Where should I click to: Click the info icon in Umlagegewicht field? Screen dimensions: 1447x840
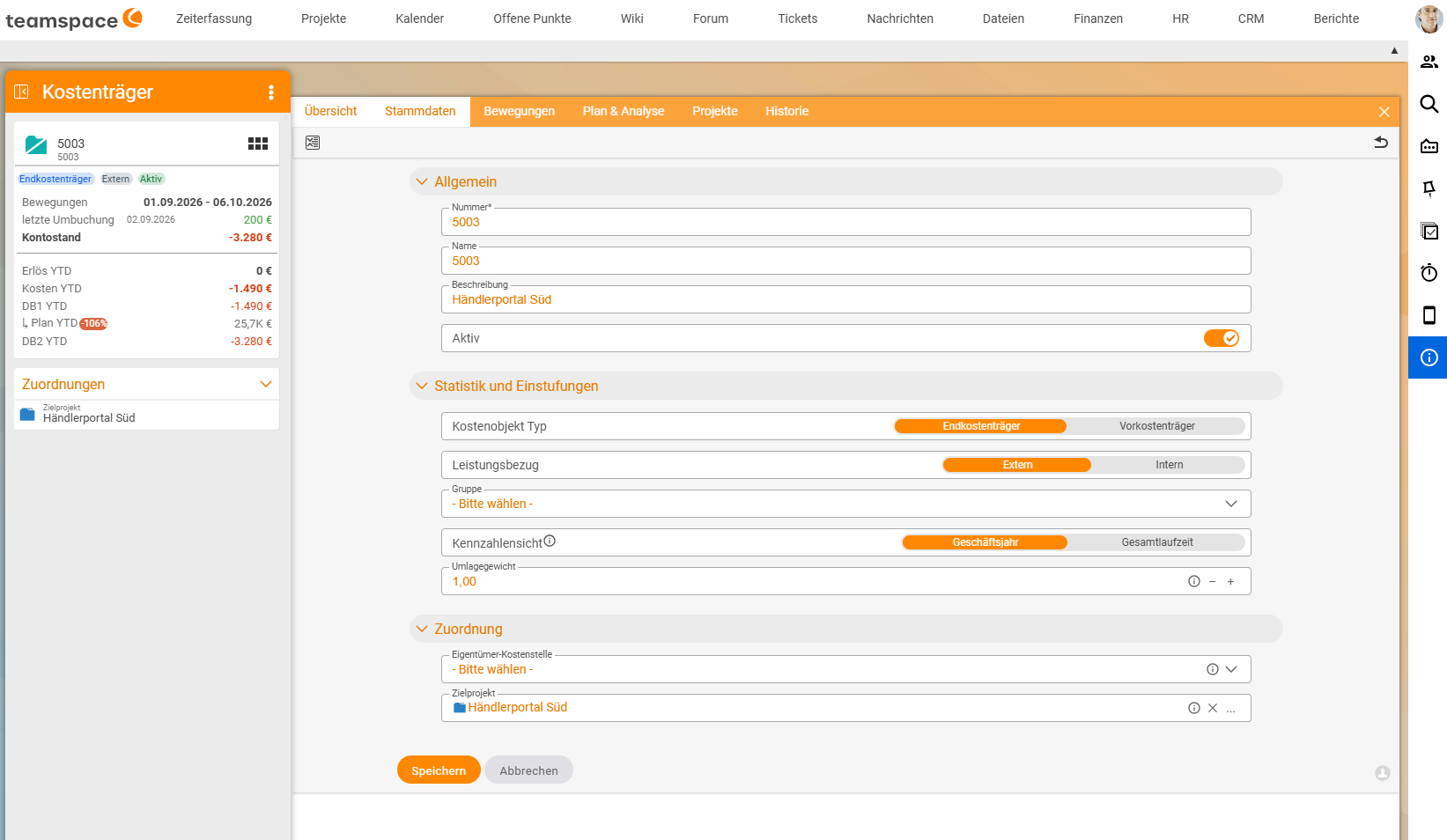coord(1194,581)
